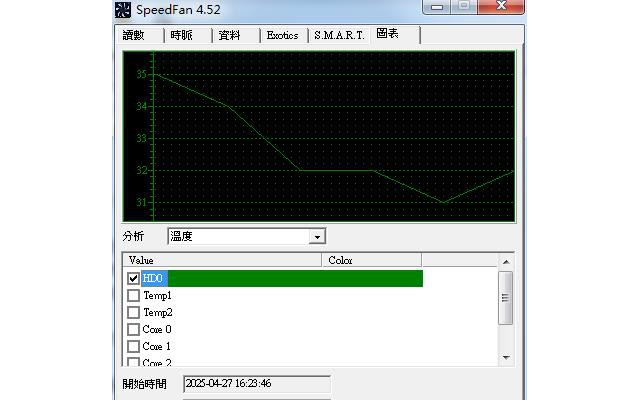Click the dropdown arrow next to 溫度
Image resolution: width=640 pixels, height=400 pixels.
click(x=317, y=237)
